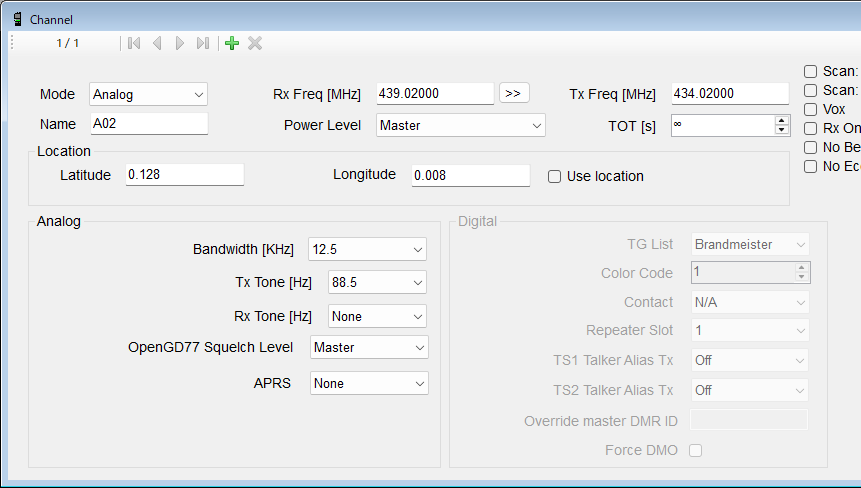Viewport: 861px width, 488px height.
Task: Open the APRS dropdown
Action: (368, 383)
